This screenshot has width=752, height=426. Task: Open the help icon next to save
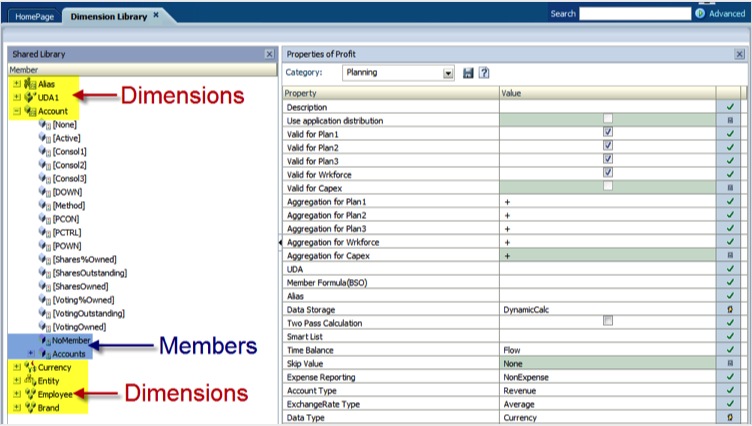click(484, 73)
